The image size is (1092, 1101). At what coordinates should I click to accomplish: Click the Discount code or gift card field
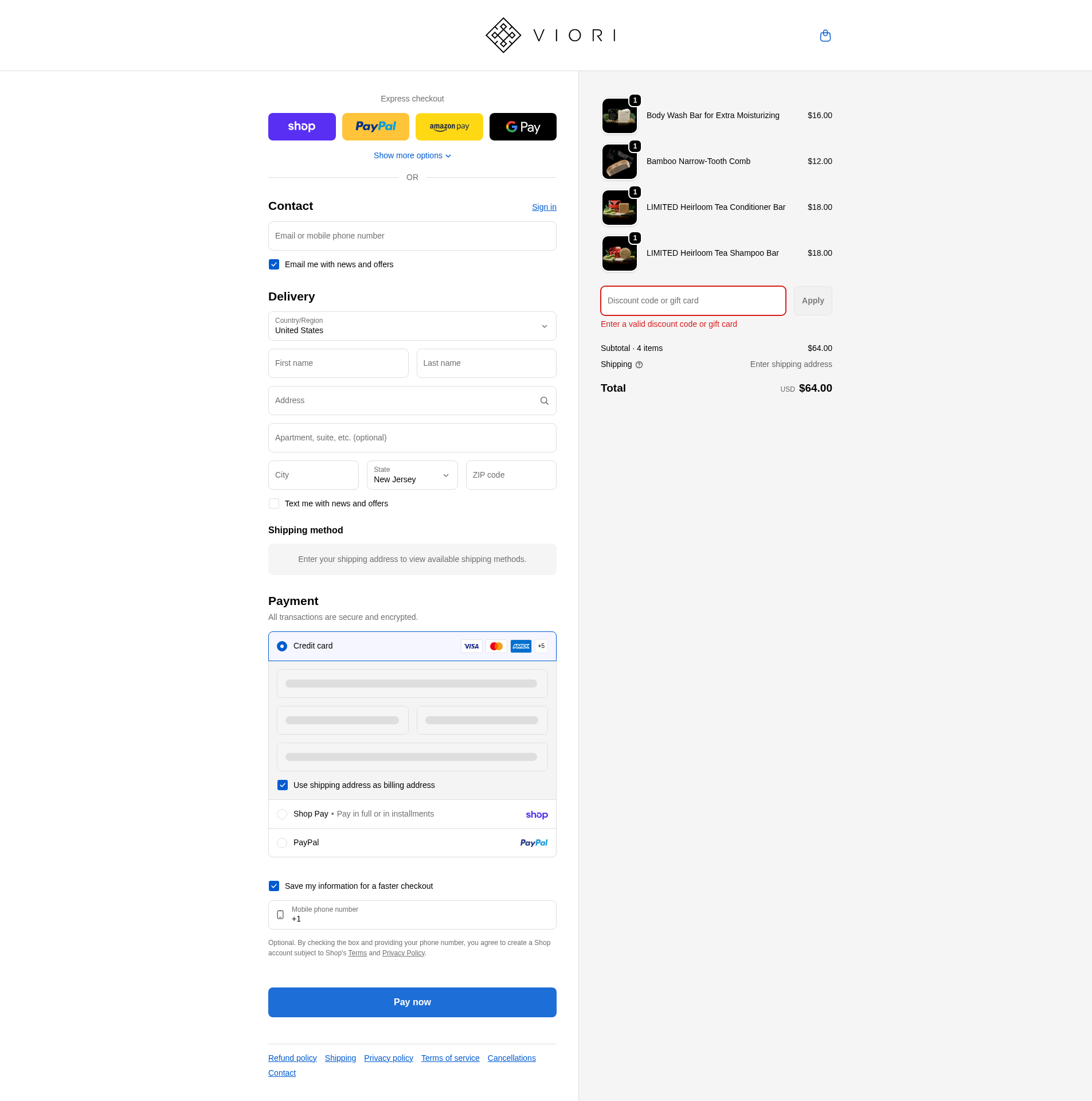pyautogui.click(x=692, y=301)
